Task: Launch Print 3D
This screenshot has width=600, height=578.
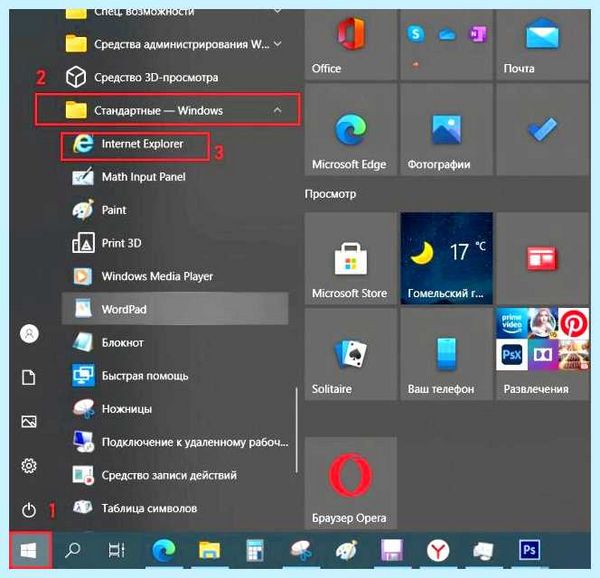Action: tap(175, 243)
